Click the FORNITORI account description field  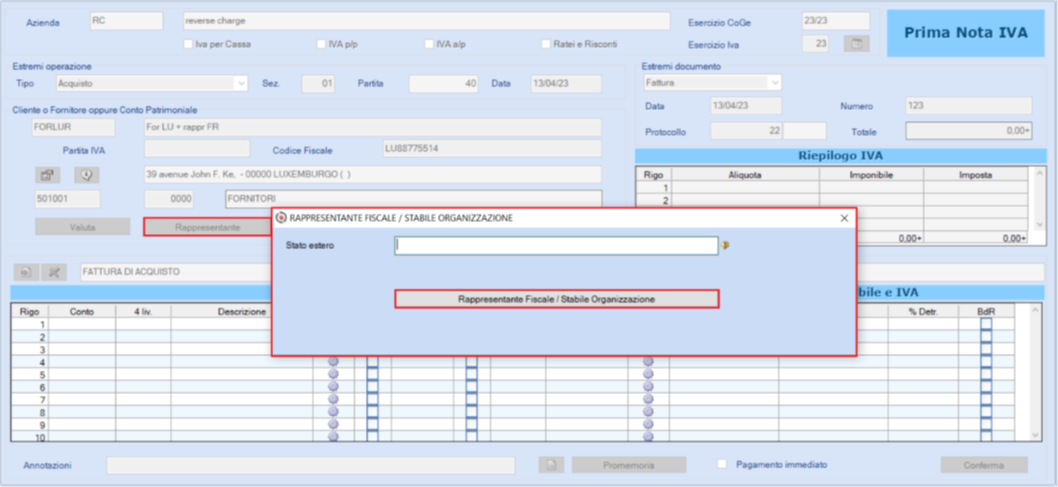point(414,200)
